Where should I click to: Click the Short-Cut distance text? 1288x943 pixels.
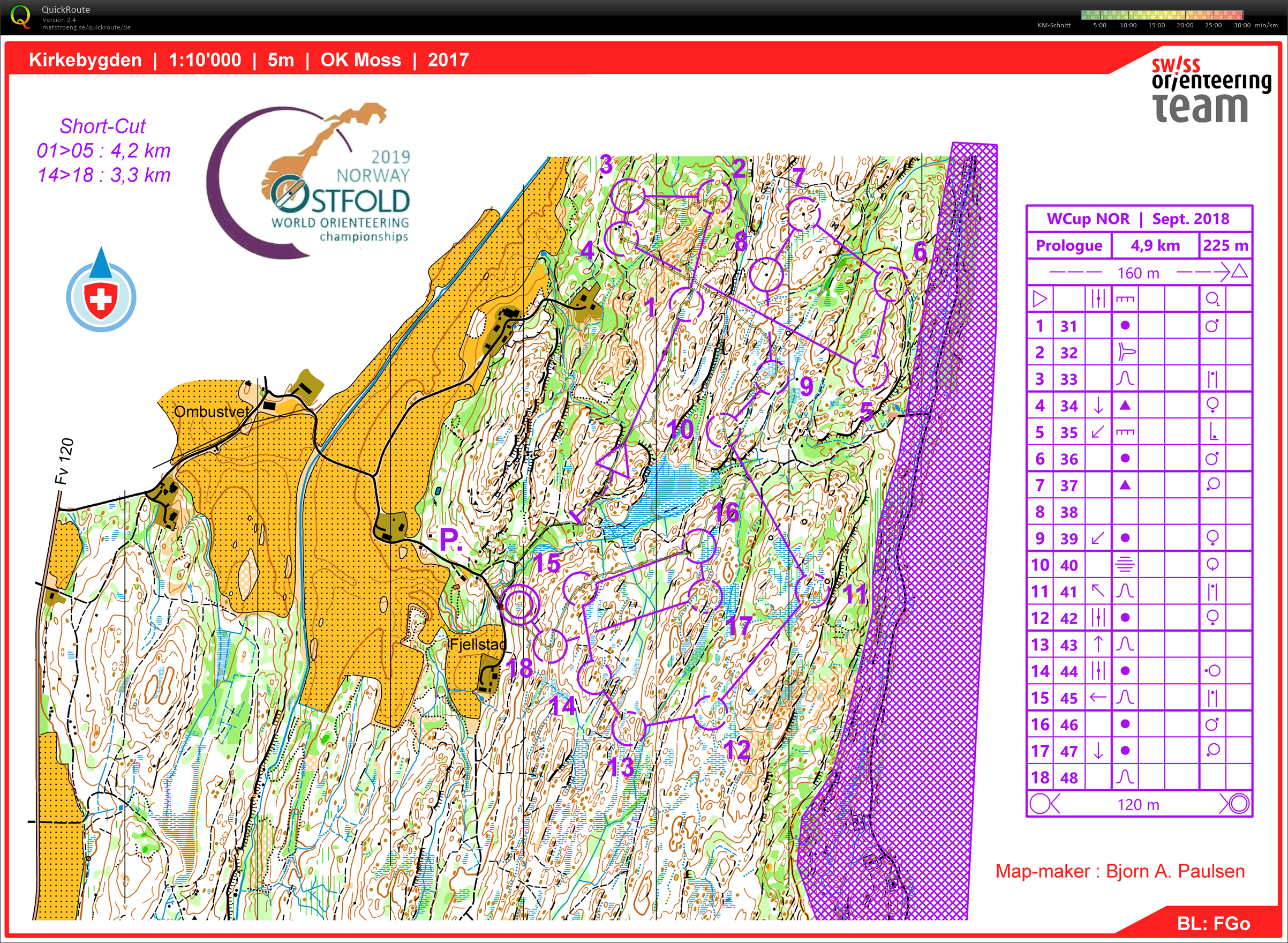(x=103, y=150)
